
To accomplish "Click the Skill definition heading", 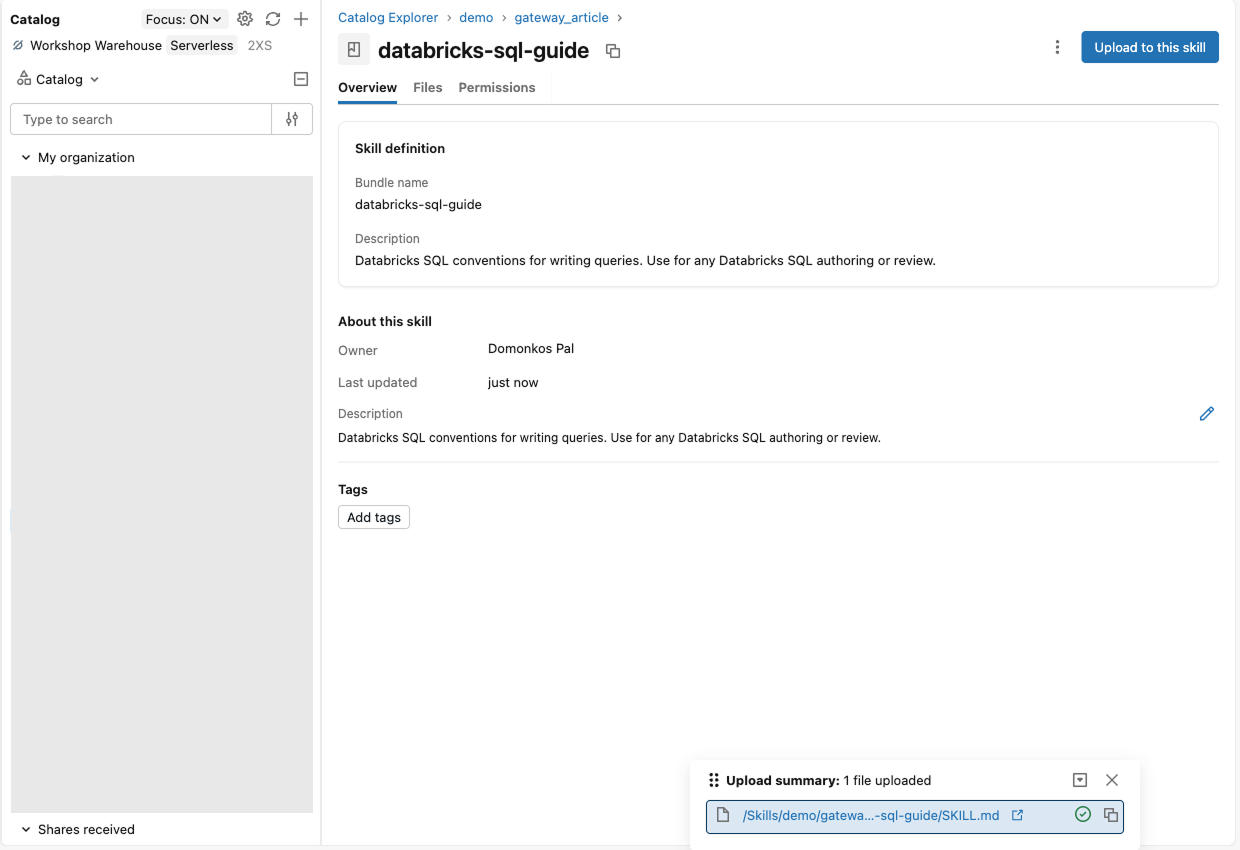I will (400, 148).
